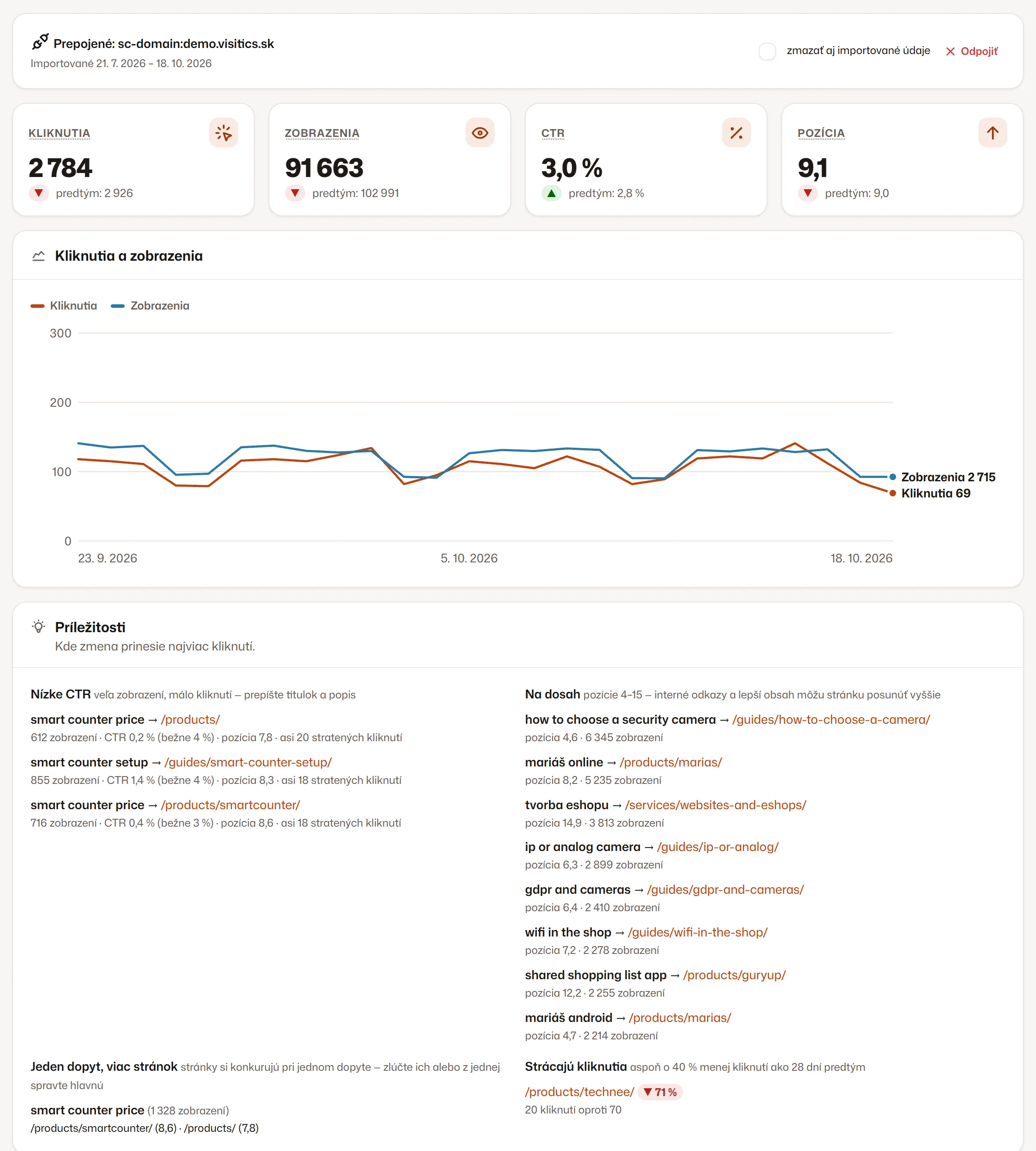Click the up-arrow icon in Pozícia card
This screenshot has width=1036, height=1151.
click(993, 133)
